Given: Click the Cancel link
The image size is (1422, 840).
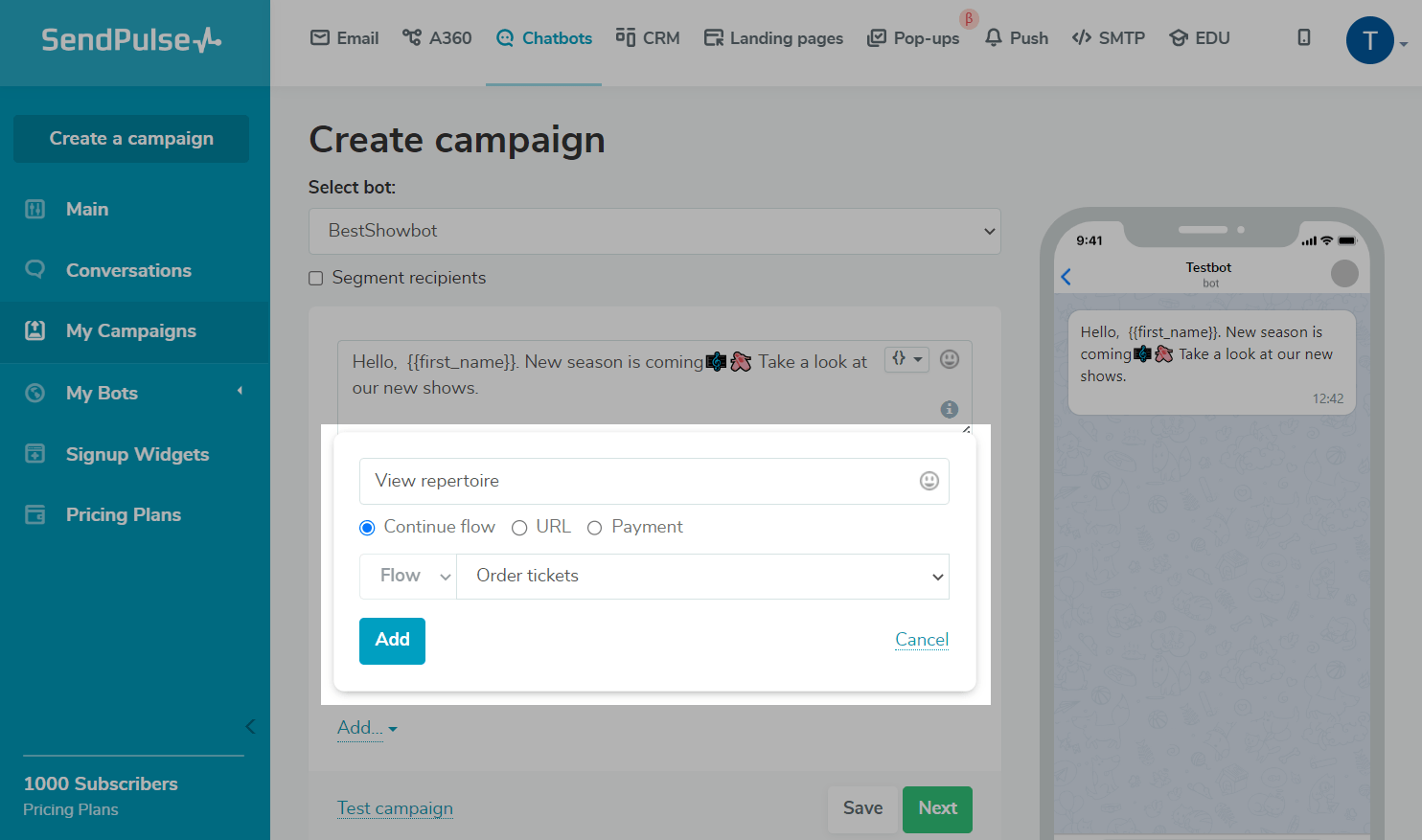Looking at the screenshot, I should (921, 639).
